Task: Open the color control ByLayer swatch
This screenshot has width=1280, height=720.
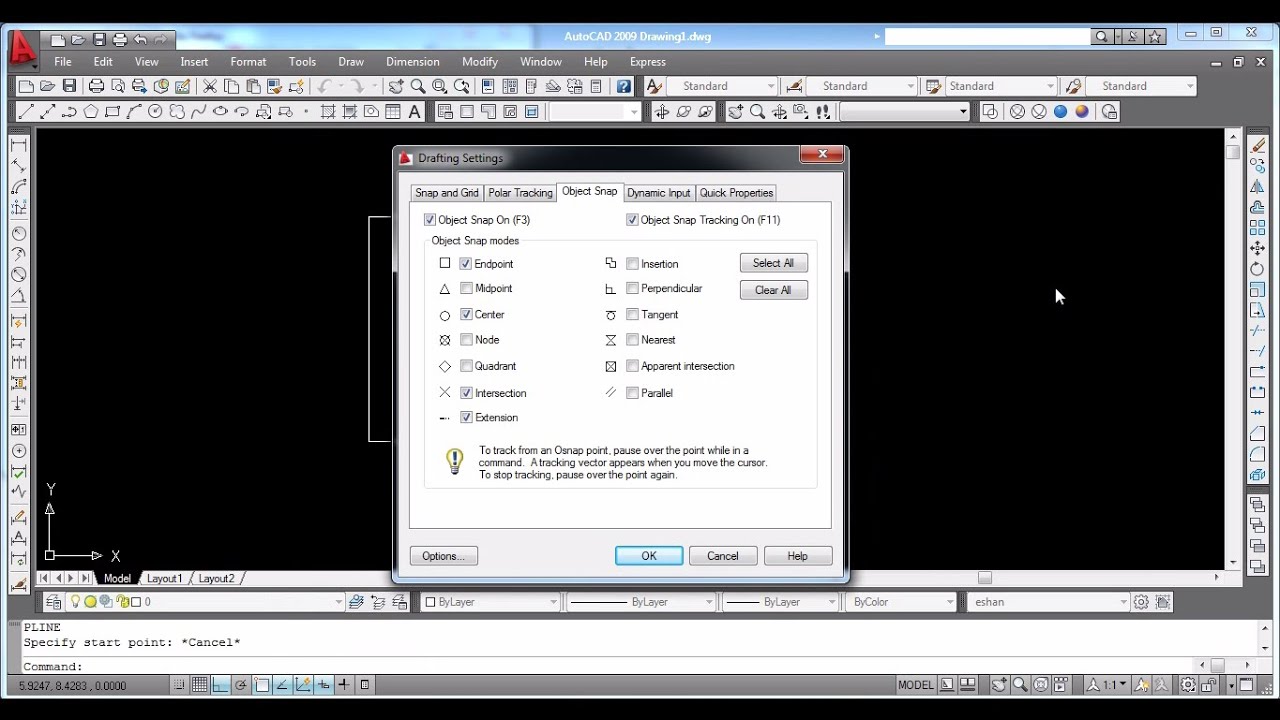Action: click(x=490, y=602)
